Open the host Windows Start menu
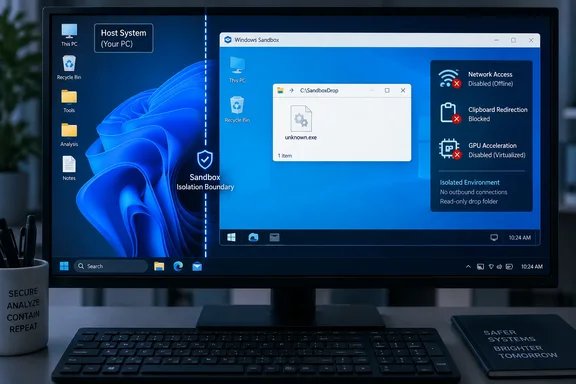This screenshot has width=576, height=384. [x=64, y=266]
